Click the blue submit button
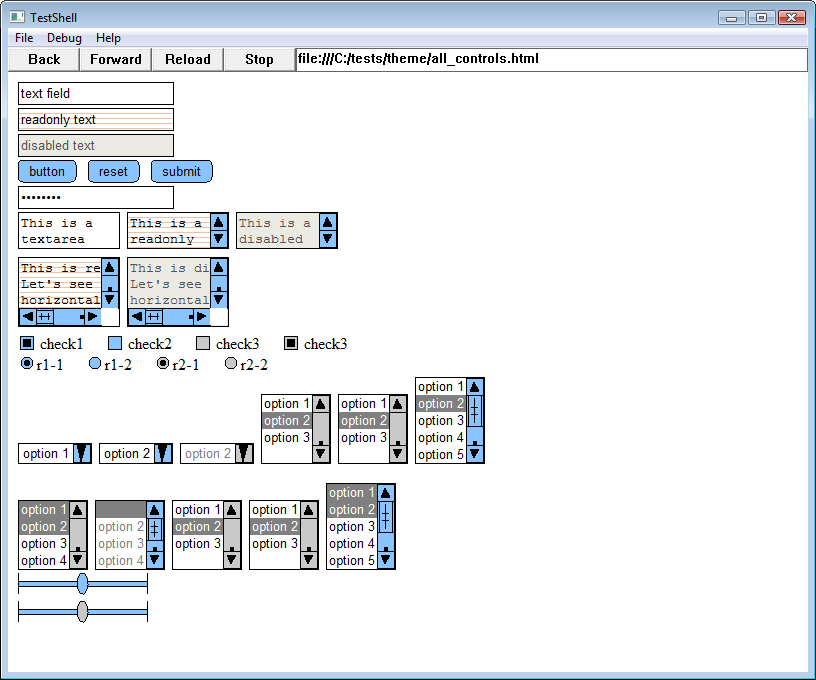The width and height of the screenshot is (816, 680). [x=181, y=171]
